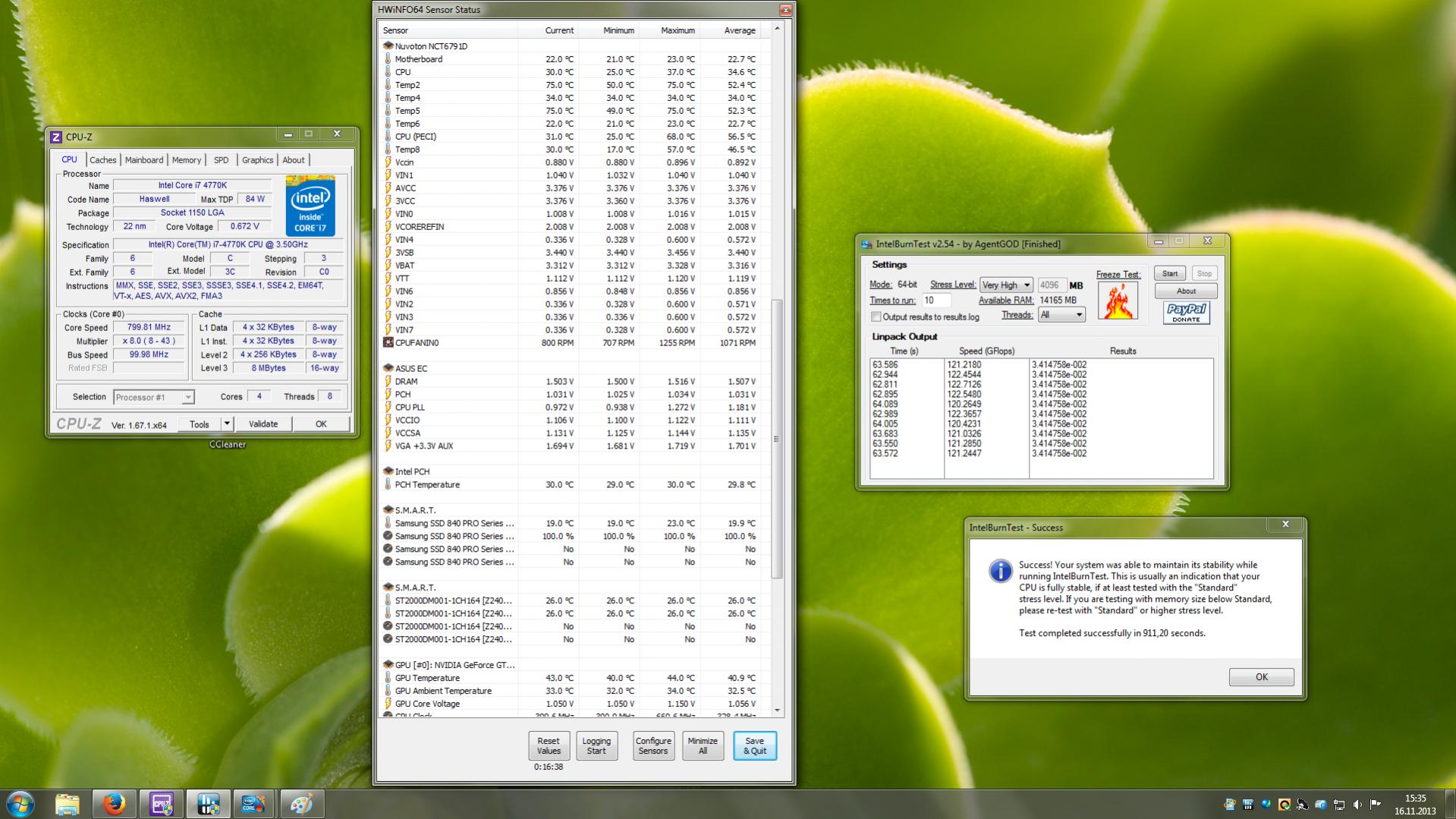The image size is (1456, 819).
Task: Click the CPU-Z title bar Z icon
Action: [x=55, y=137]
